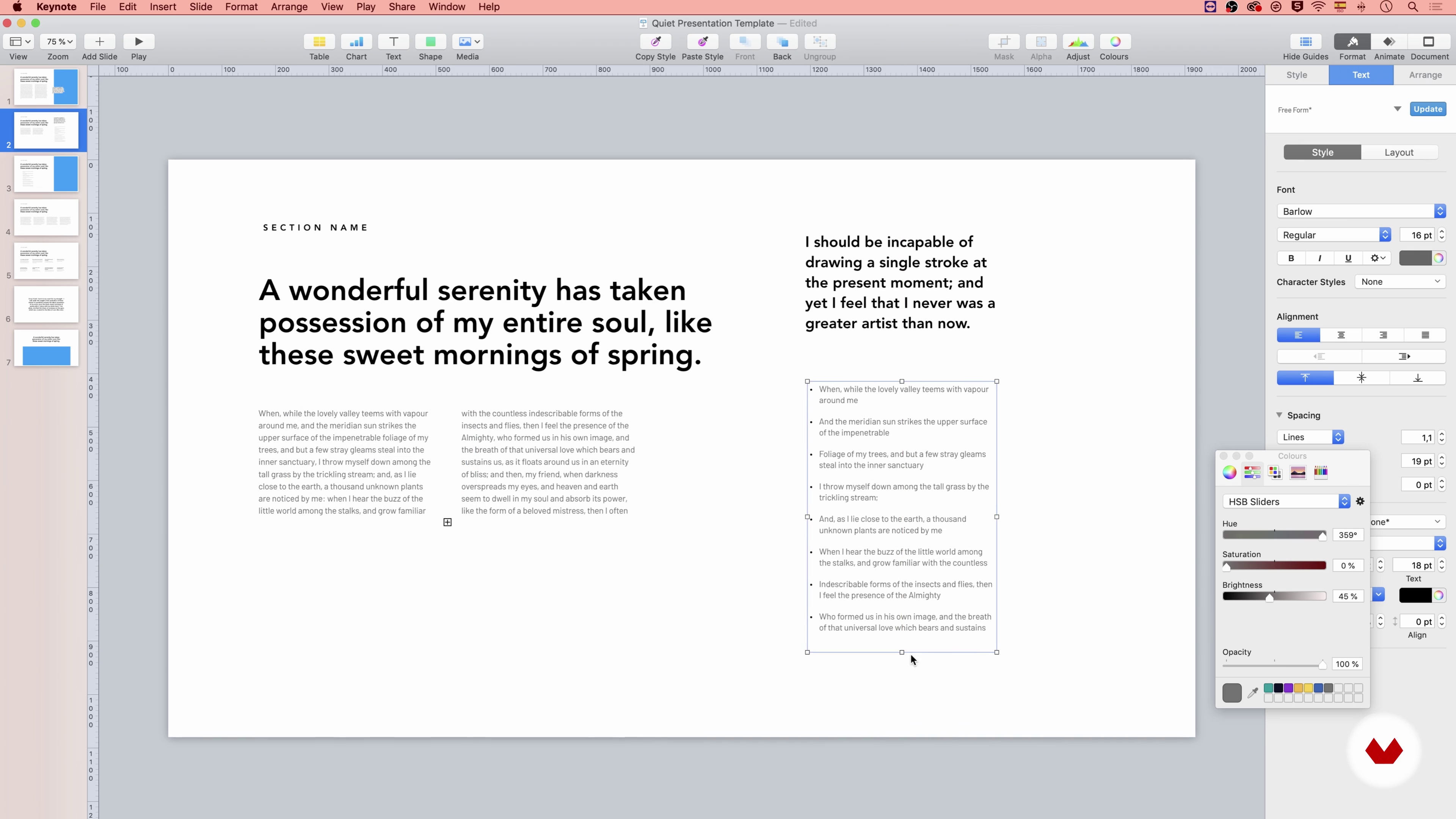Viewport: 1456px width, 819px height.
Task: Open the Animate inspector
Action: 1389,42
